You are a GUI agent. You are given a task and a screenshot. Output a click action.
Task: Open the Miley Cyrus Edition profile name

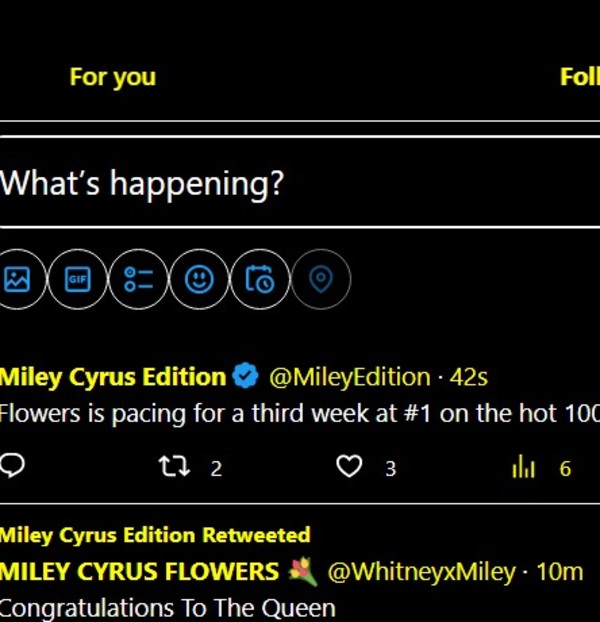coord(112,377)
